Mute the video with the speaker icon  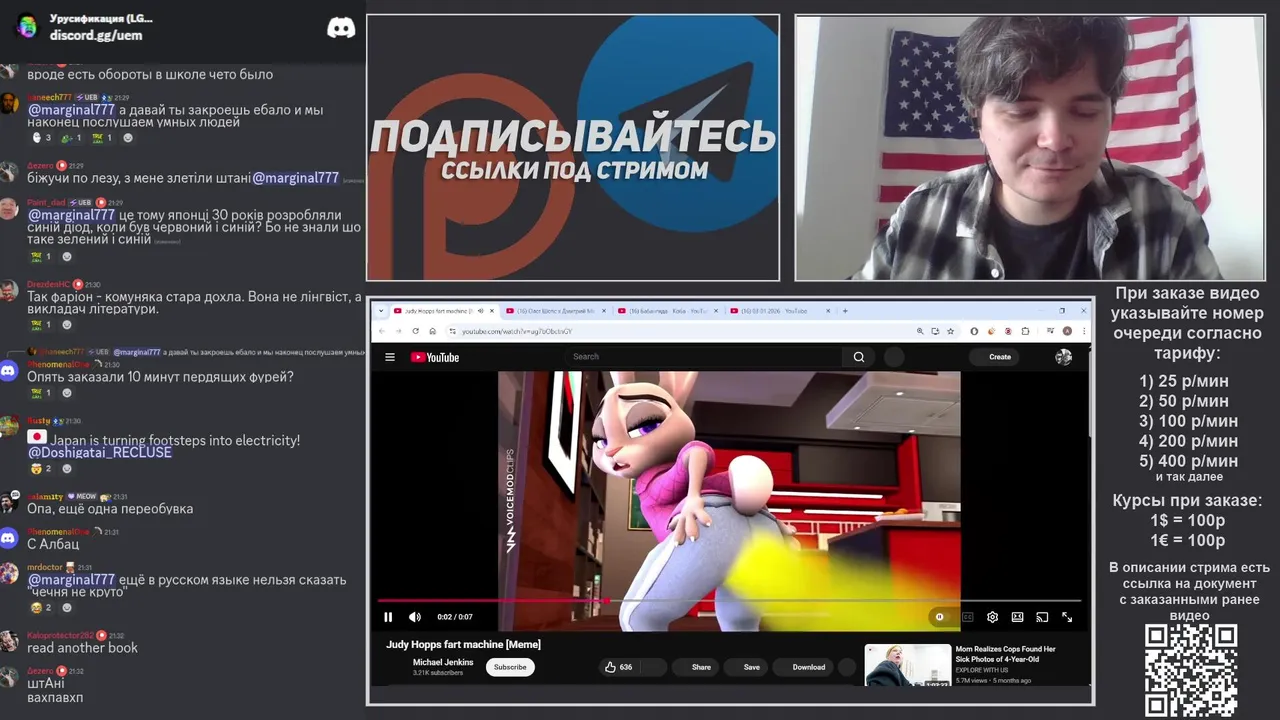tap(415, 617)
